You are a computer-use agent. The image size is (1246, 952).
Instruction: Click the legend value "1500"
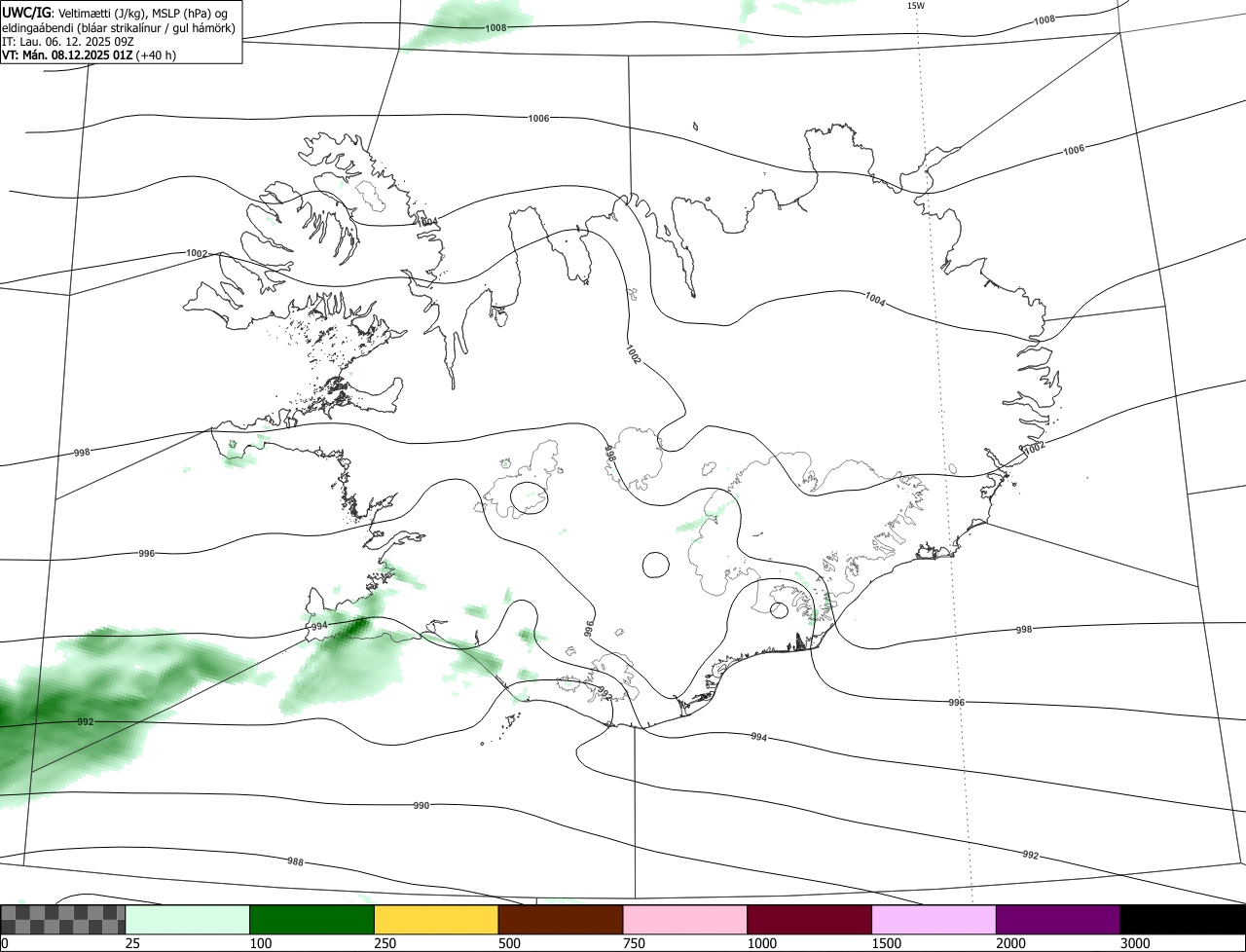point(886,943)
